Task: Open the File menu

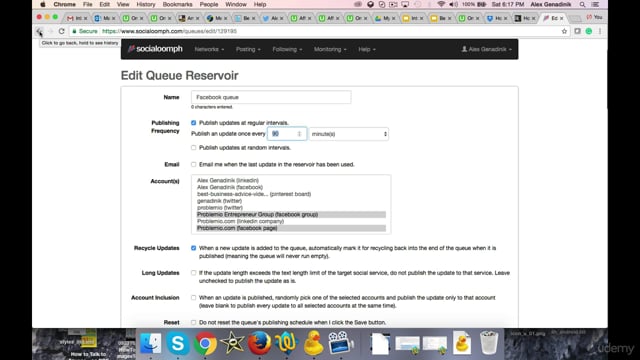Action: tap(87, 4)
